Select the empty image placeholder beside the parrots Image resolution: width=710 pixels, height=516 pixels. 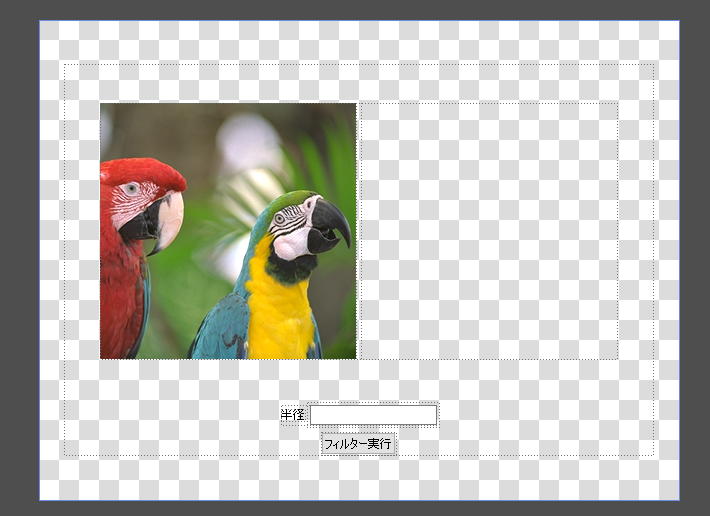(489, 231)
